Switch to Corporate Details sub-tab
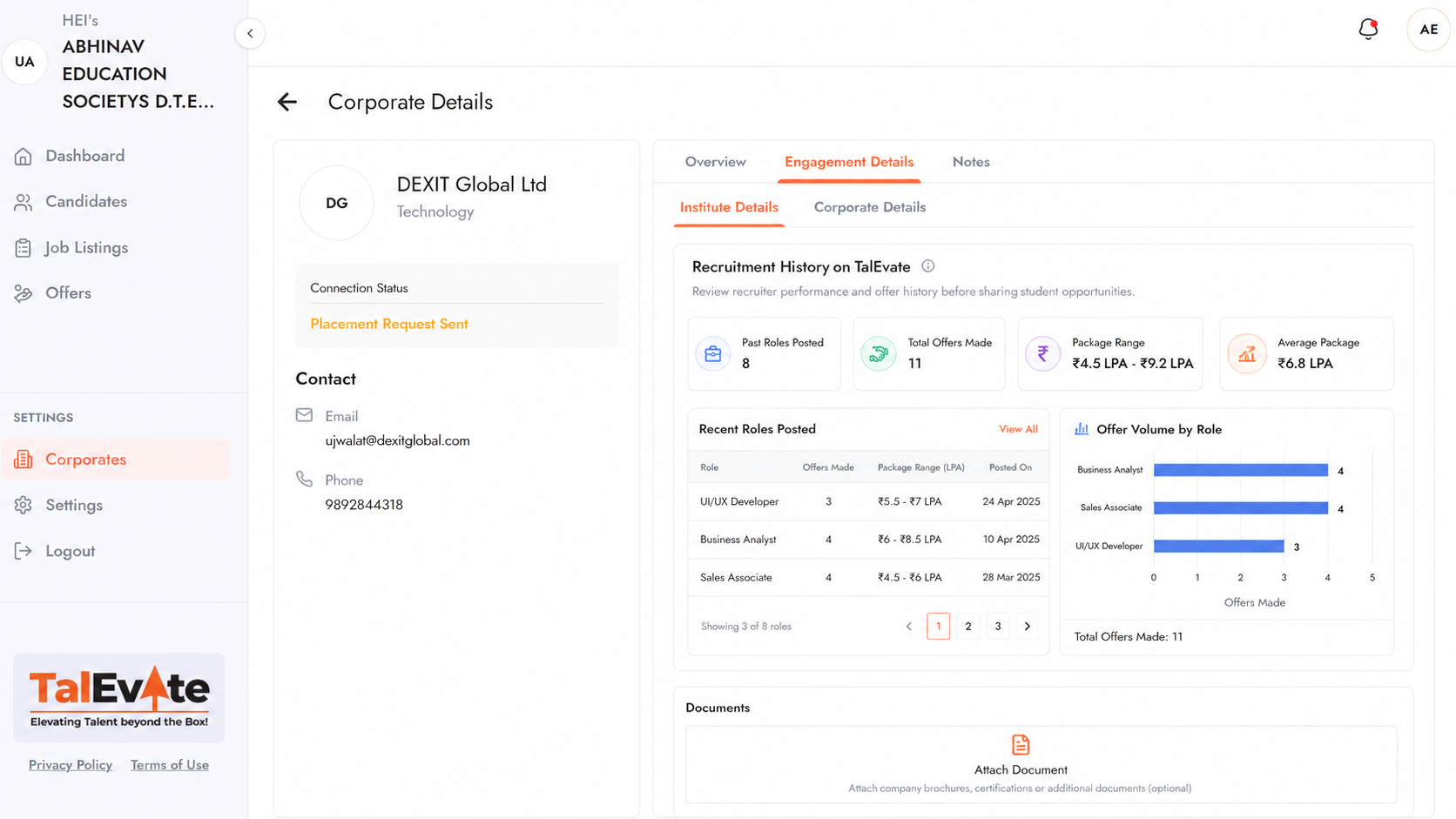The width and height of the screenshot is (1456, 819). click(x=870, y=207)
